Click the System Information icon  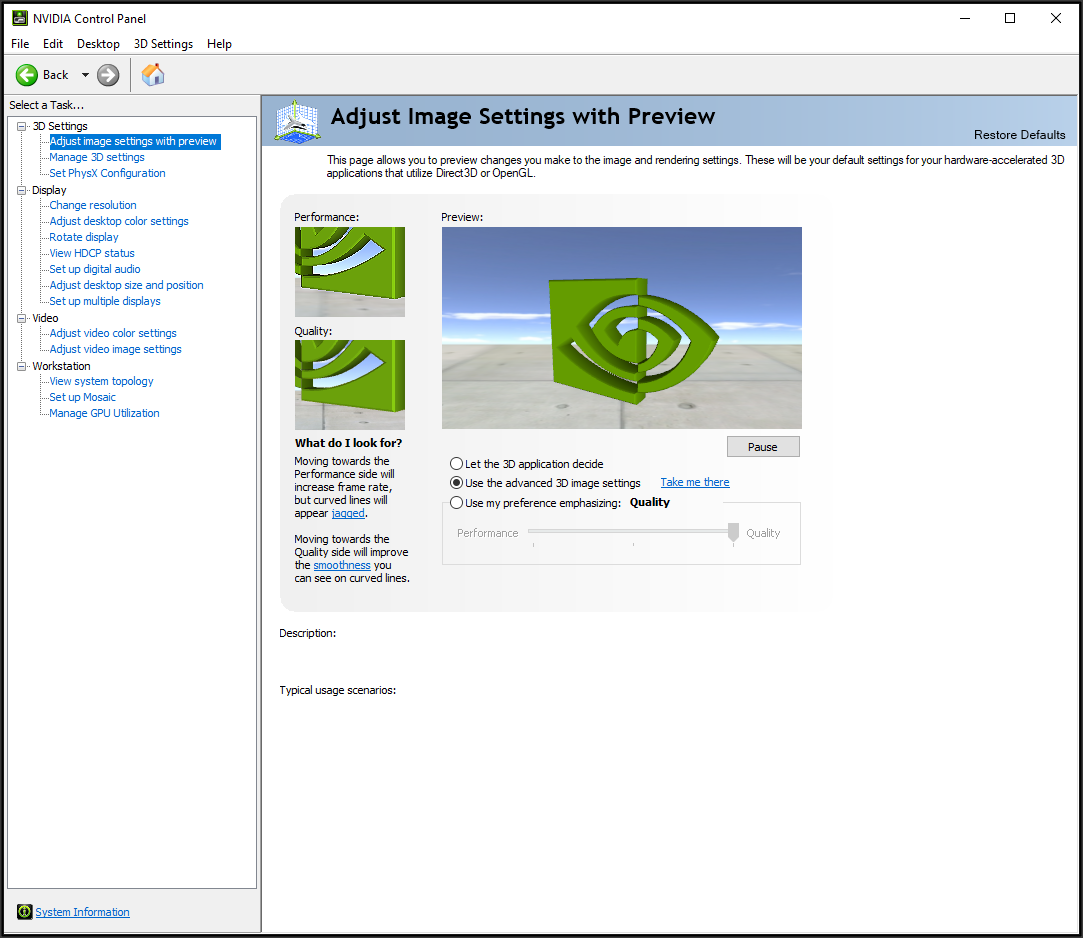pos(25,912)
